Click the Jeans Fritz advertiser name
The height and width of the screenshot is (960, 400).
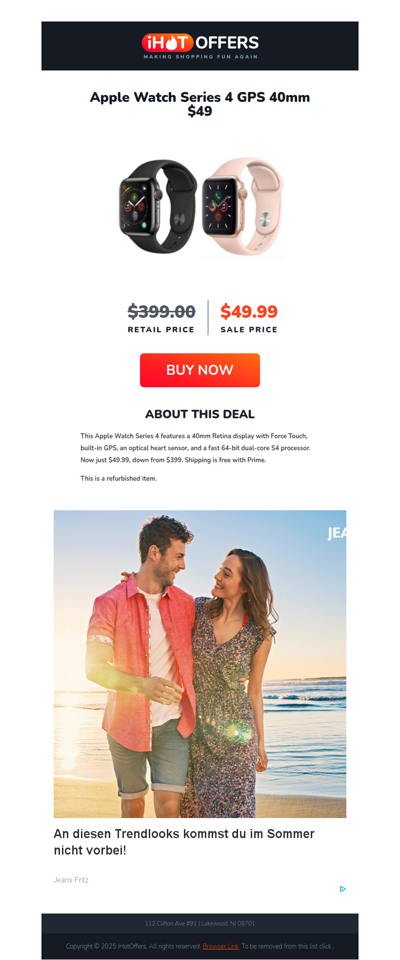(71, 880)
